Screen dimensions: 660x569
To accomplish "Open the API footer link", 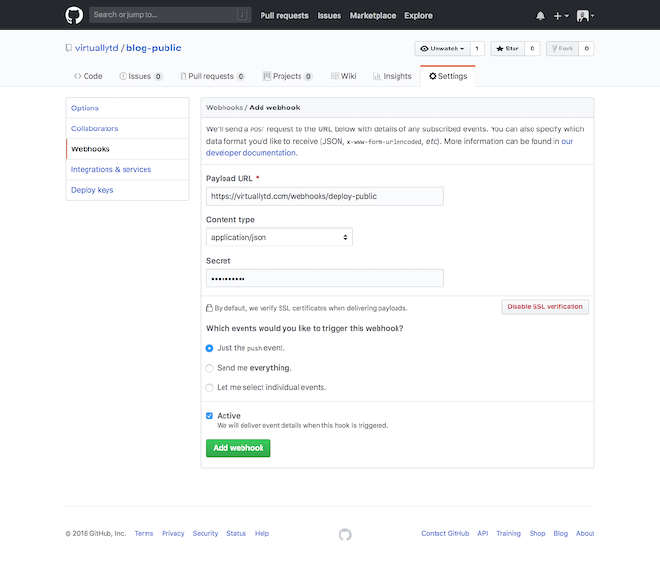I will (483, 533).
